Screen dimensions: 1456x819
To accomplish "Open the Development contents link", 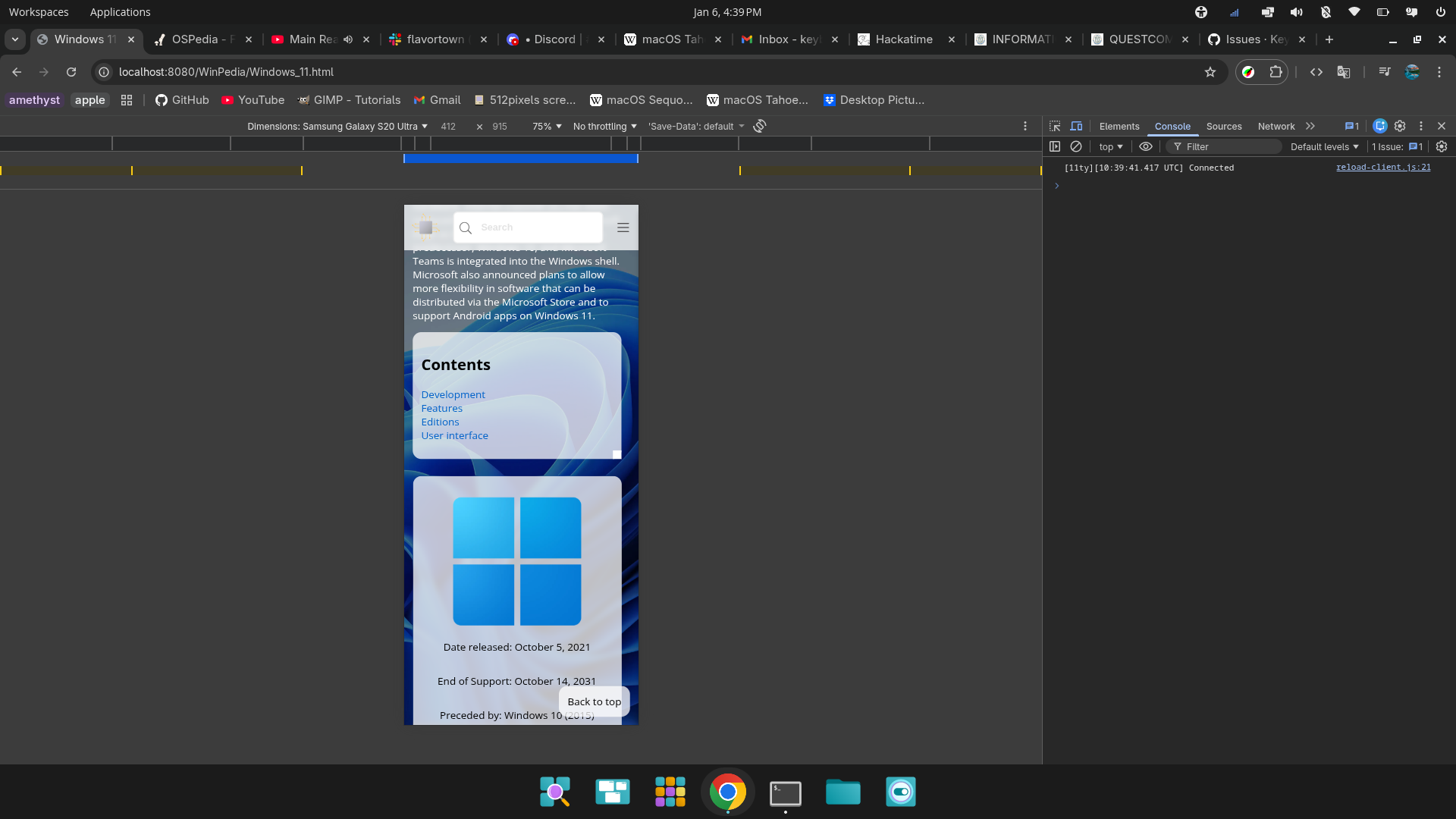I will point(453,394).
